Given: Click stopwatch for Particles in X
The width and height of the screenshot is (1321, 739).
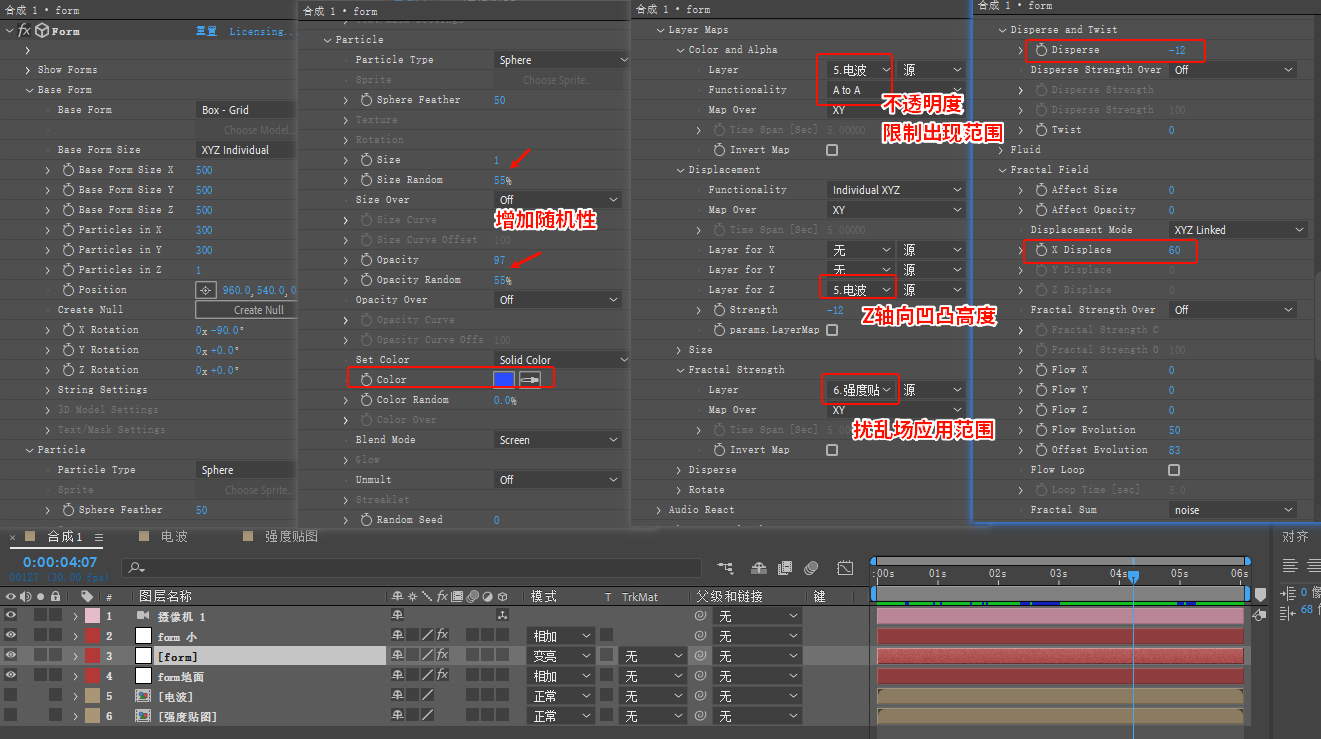Looking at the screenshot, I should pos(68,230).
